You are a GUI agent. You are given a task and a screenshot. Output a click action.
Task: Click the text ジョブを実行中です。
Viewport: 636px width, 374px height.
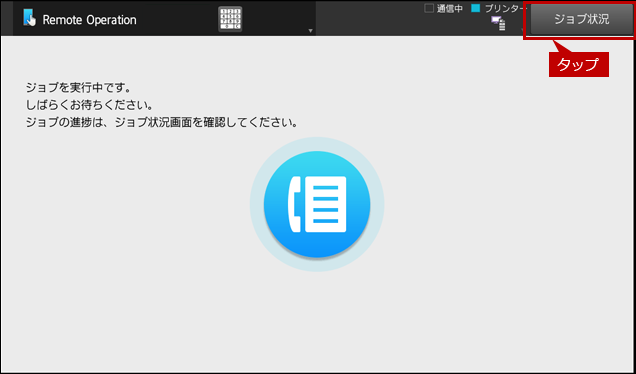pos(78,87)
